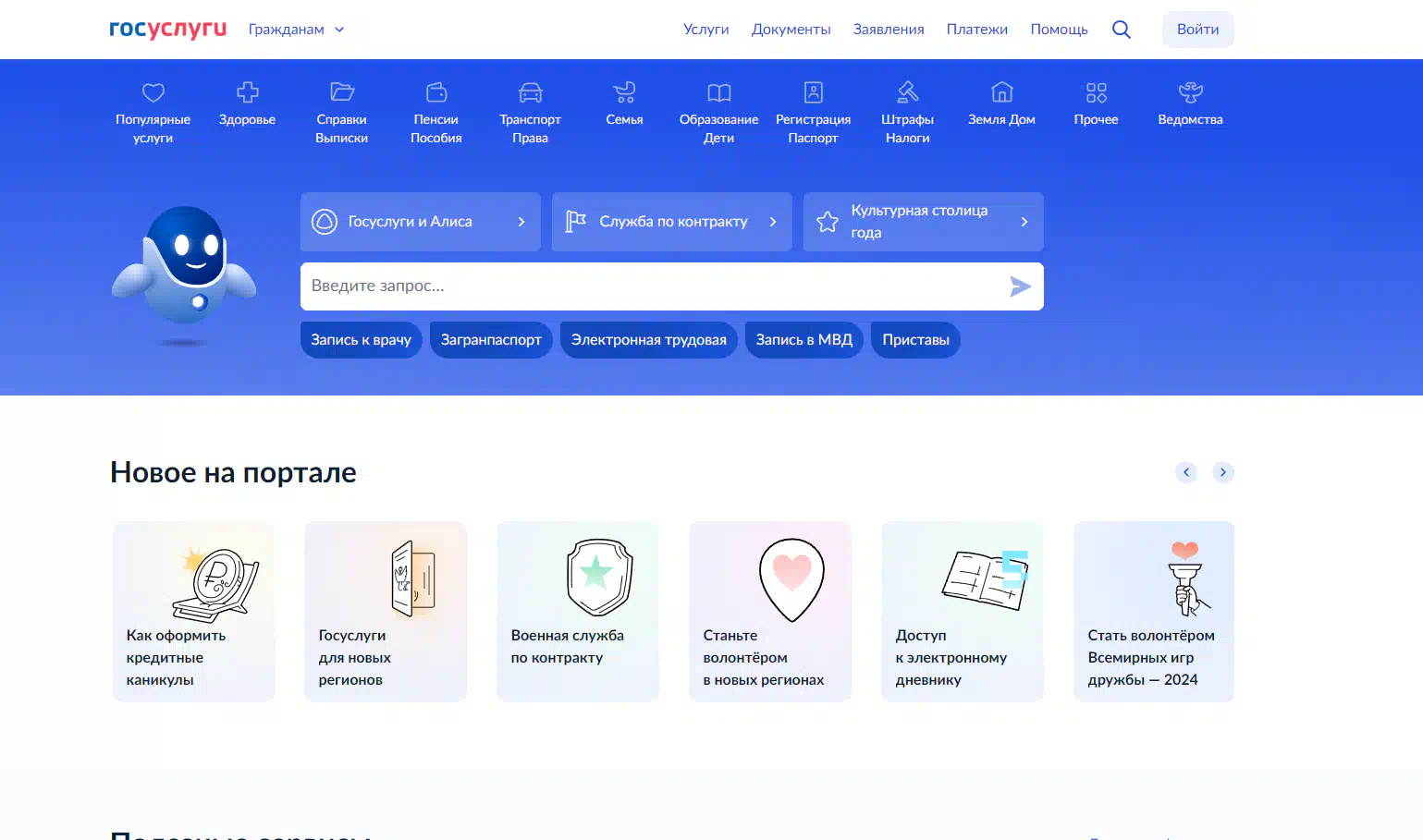The height and width of the screenshot is (840, 1423).
Task: Open Штрафы Налоги gavel icon
Action: tap(907, 92)
